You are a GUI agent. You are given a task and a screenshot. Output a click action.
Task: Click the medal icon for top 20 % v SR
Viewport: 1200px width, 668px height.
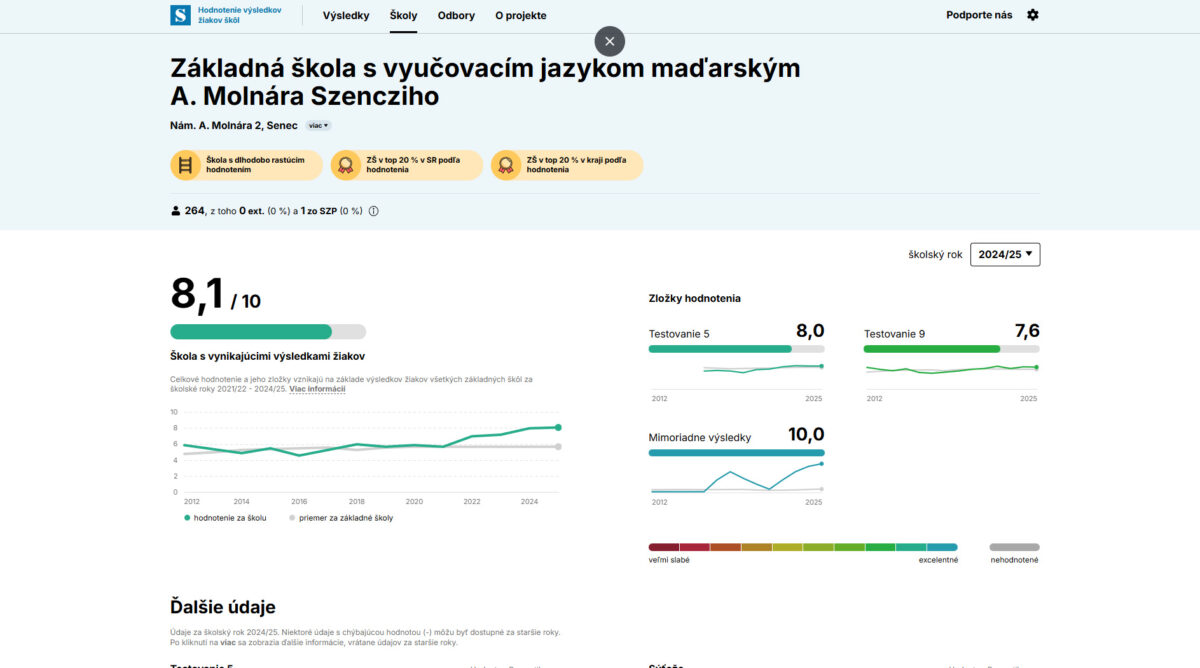click(345, 165)
